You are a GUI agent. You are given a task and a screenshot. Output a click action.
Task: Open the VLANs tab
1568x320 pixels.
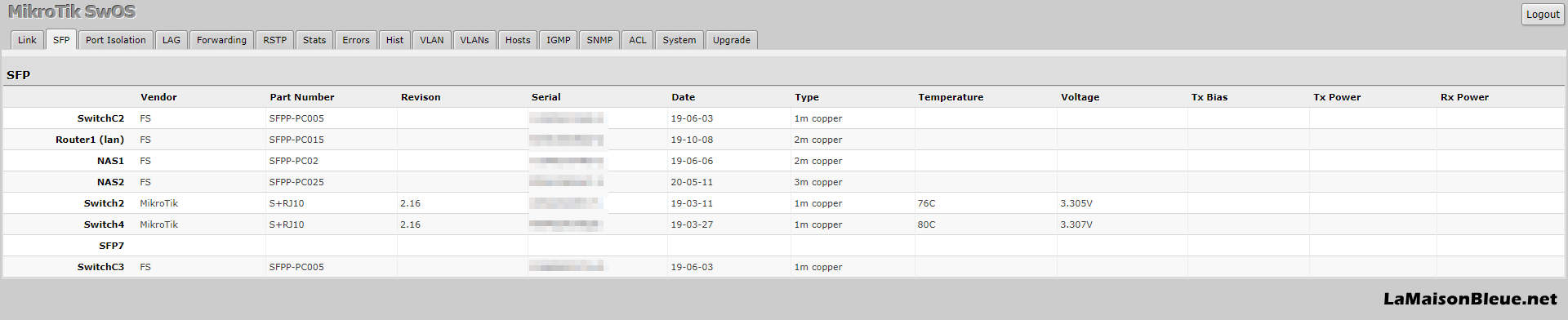(474, 40)
